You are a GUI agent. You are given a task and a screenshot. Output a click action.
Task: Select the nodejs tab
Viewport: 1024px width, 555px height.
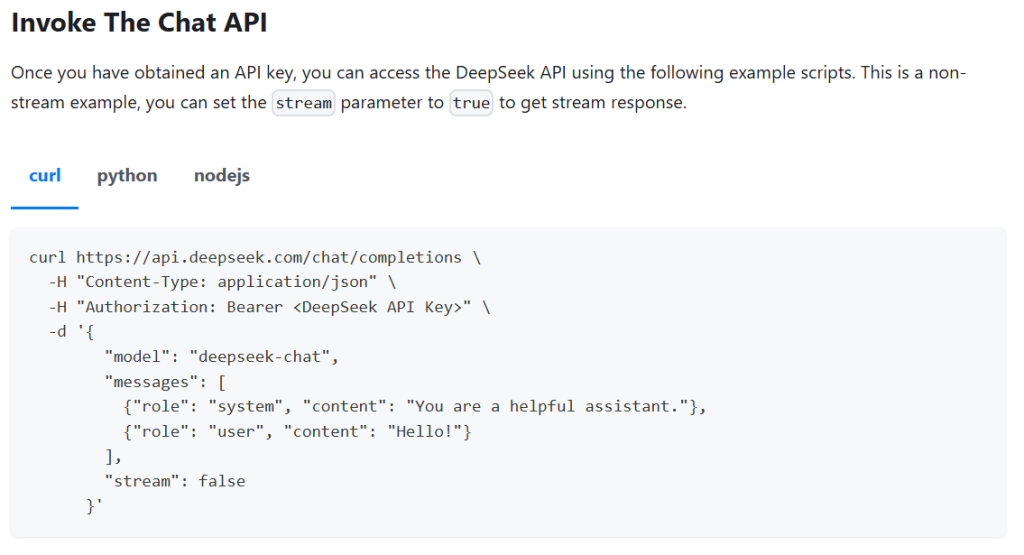click(221, 176)
